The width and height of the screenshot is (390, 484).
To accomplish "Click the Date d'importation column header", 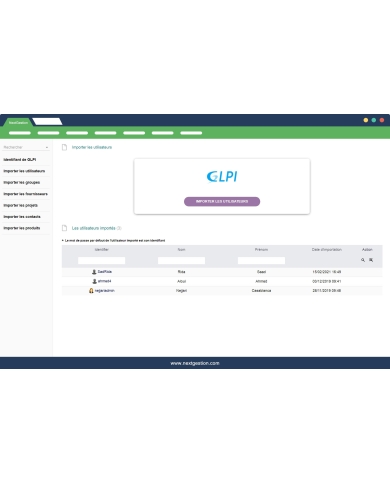I will click(x=327, y=250).
